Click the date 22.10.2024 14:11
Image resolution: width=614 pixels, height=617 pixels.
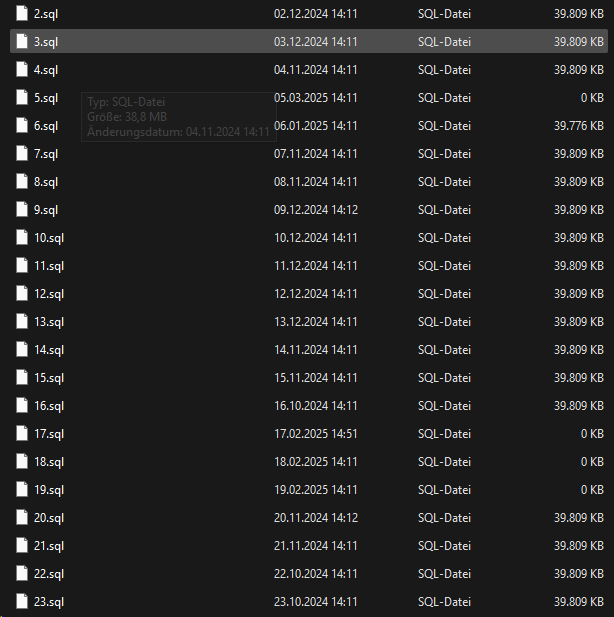[x=316, y=574]
